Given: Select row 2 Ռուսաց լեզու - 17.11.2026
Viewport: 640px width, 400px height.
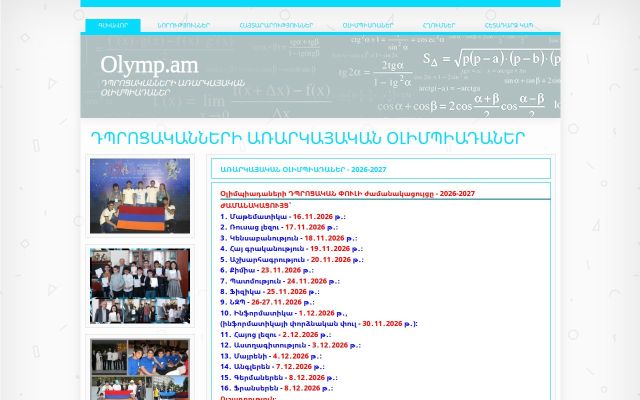Looking at the screenshot, I should tap(279, 227).
